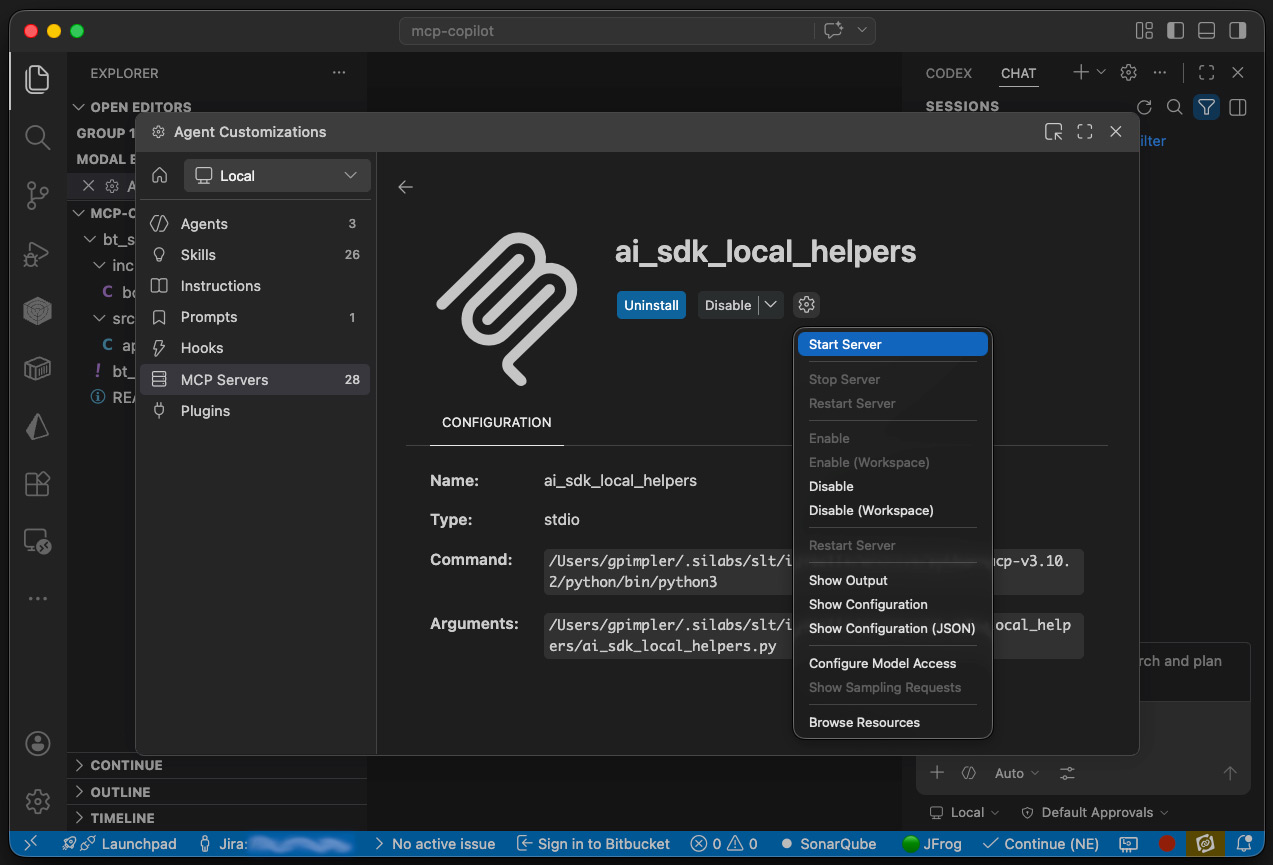Maximize the Agent Customizations dialog
Image resolution: width=1273 pixels, height=865 pixels.
1084,132
